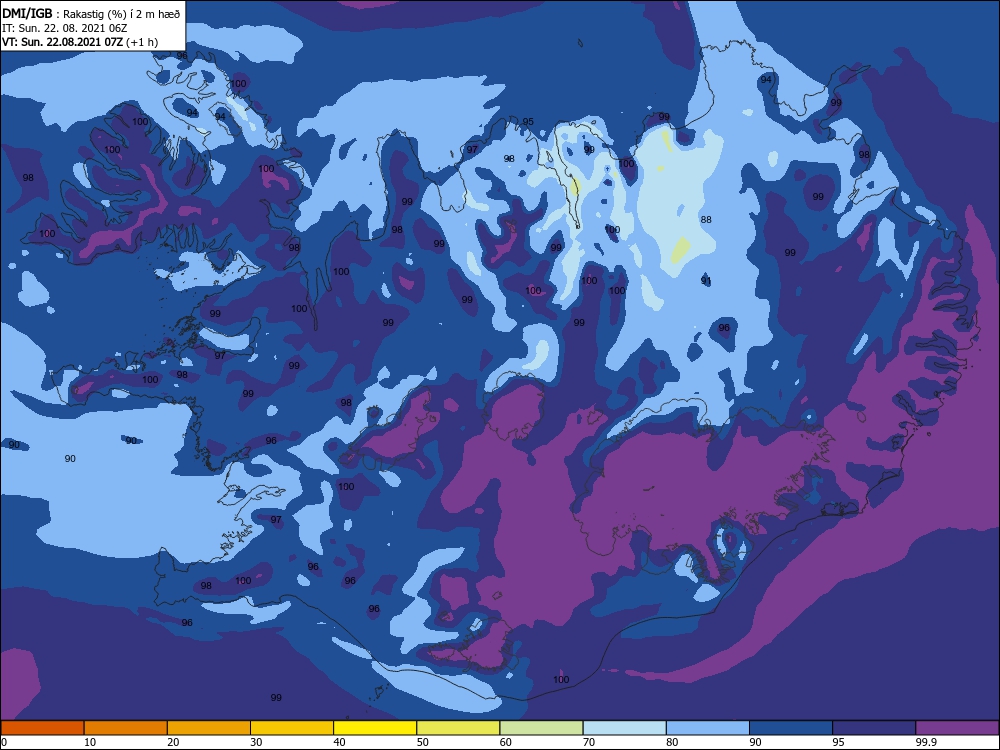Click the '50' legend tick label
Viewport: 1000px width, 750px height.
click(x=423, y=742)
